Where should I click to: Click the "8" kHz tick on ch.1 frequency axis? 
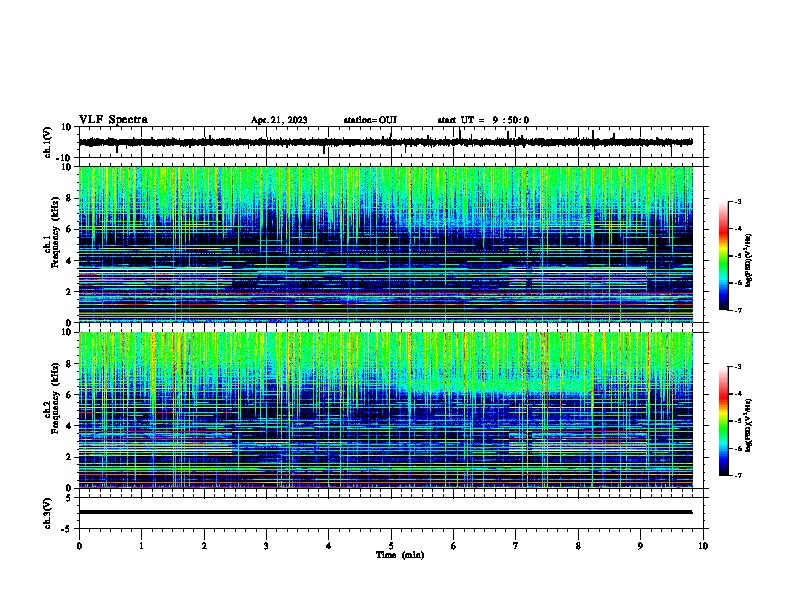(x=69, y=198)
